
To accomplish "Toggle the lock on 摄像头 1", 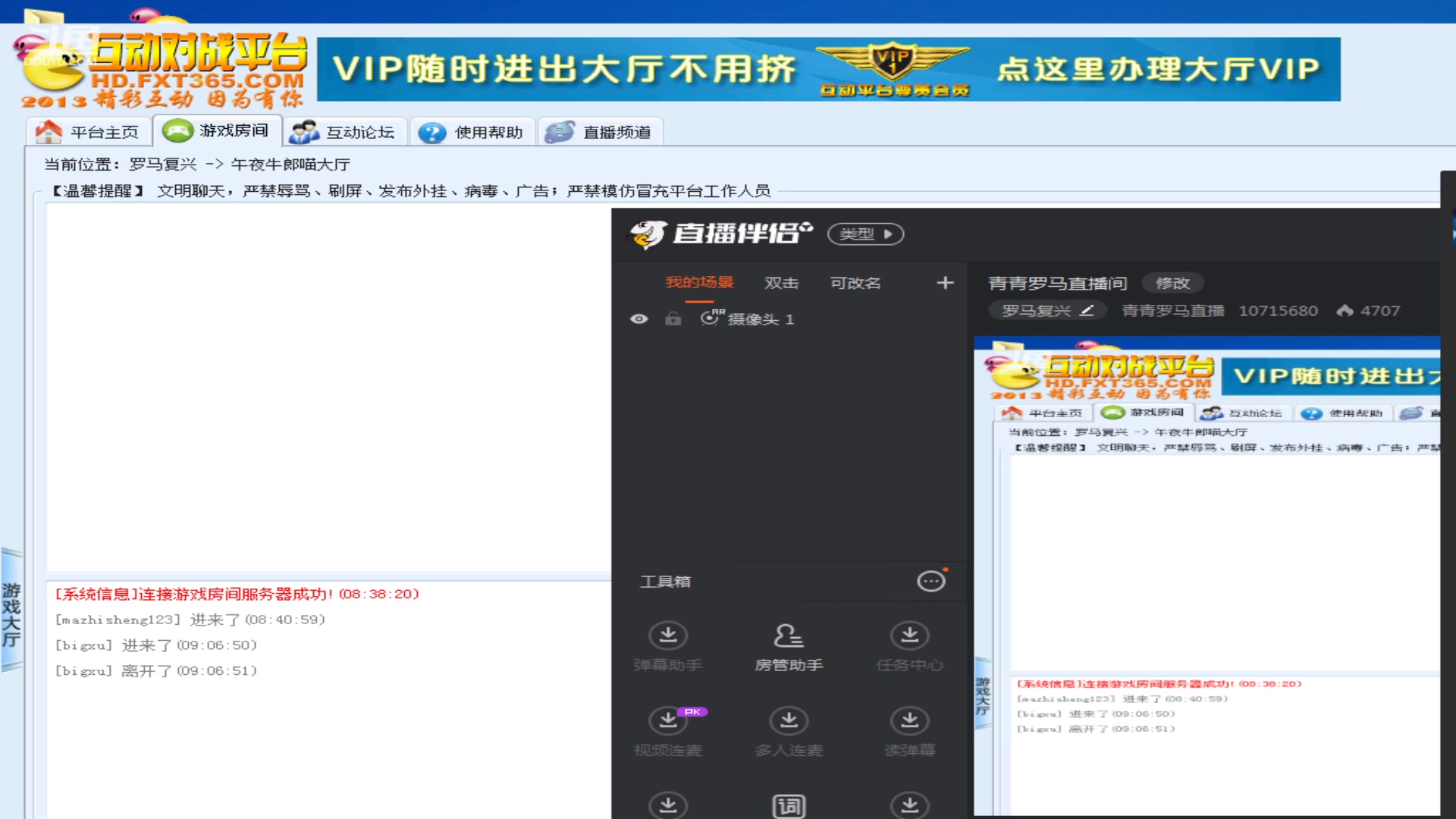I will coord(673,318).
